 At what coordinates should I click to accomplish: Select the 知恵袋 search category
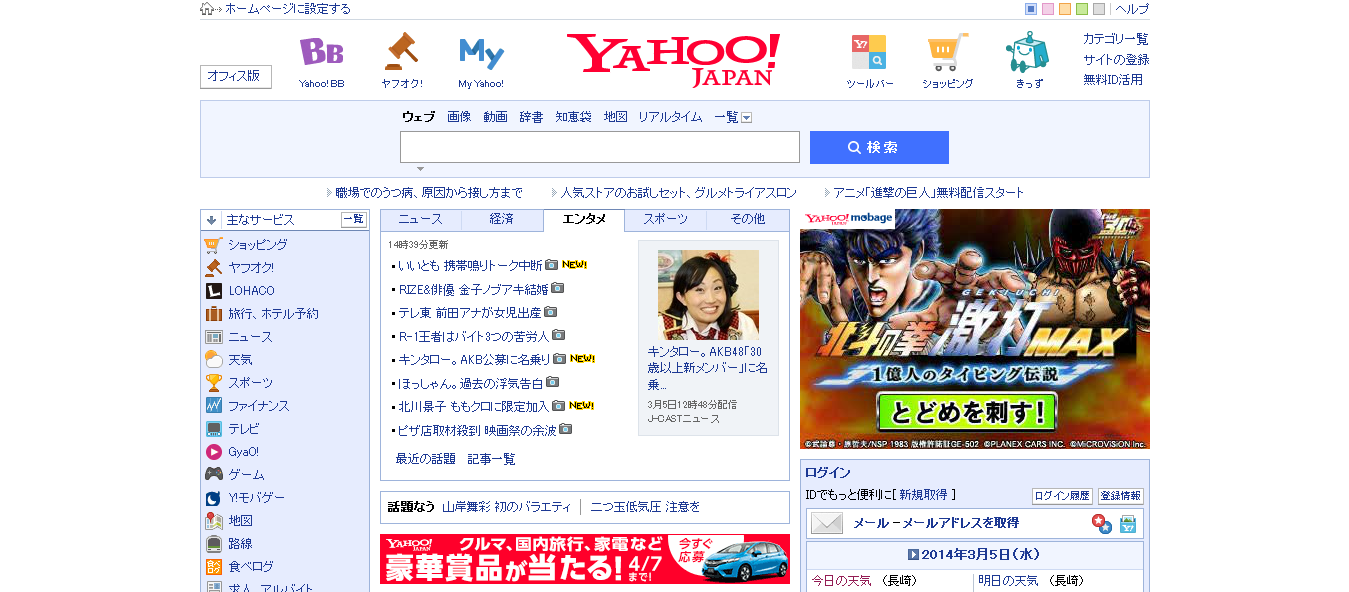click(x=573, y=117)
